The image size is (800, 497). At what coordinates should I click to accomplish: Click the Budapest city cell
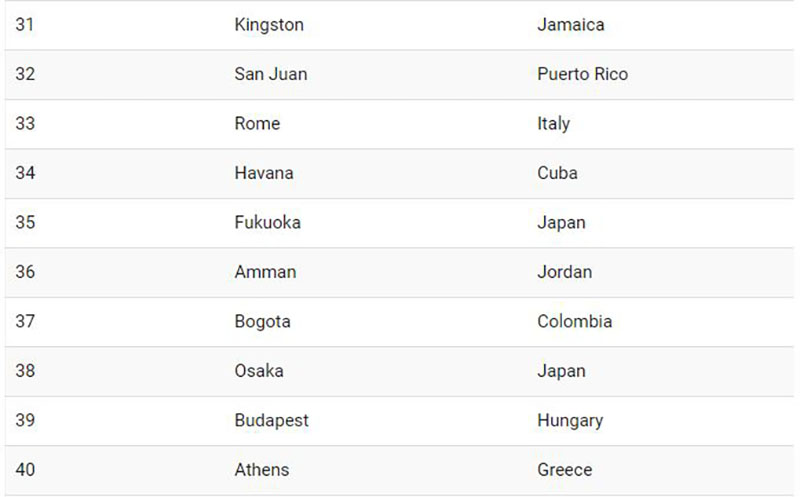coord(271,420)
